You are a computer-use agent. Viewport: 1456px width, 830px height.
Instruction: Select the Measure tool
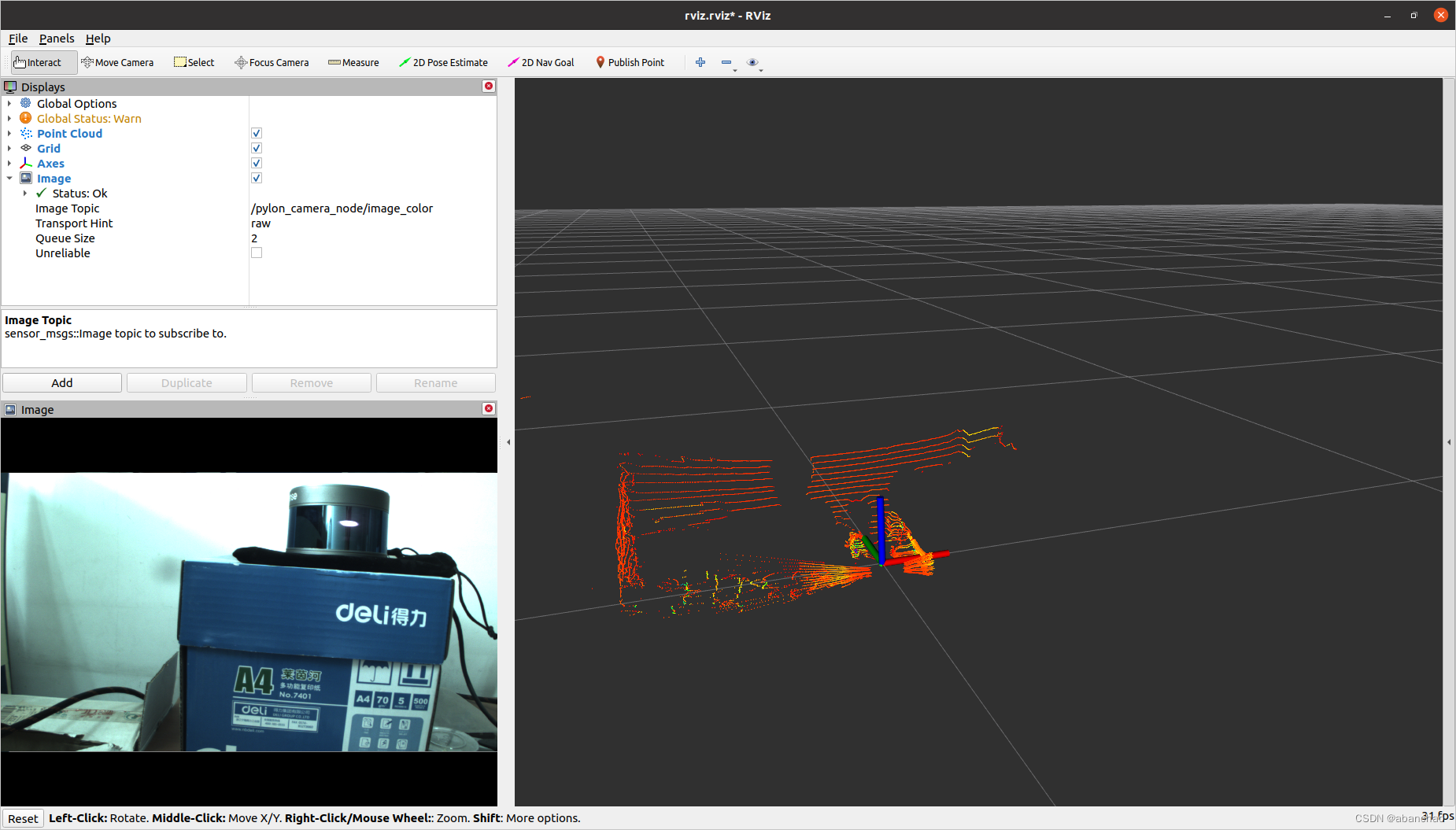pos(353,62)
